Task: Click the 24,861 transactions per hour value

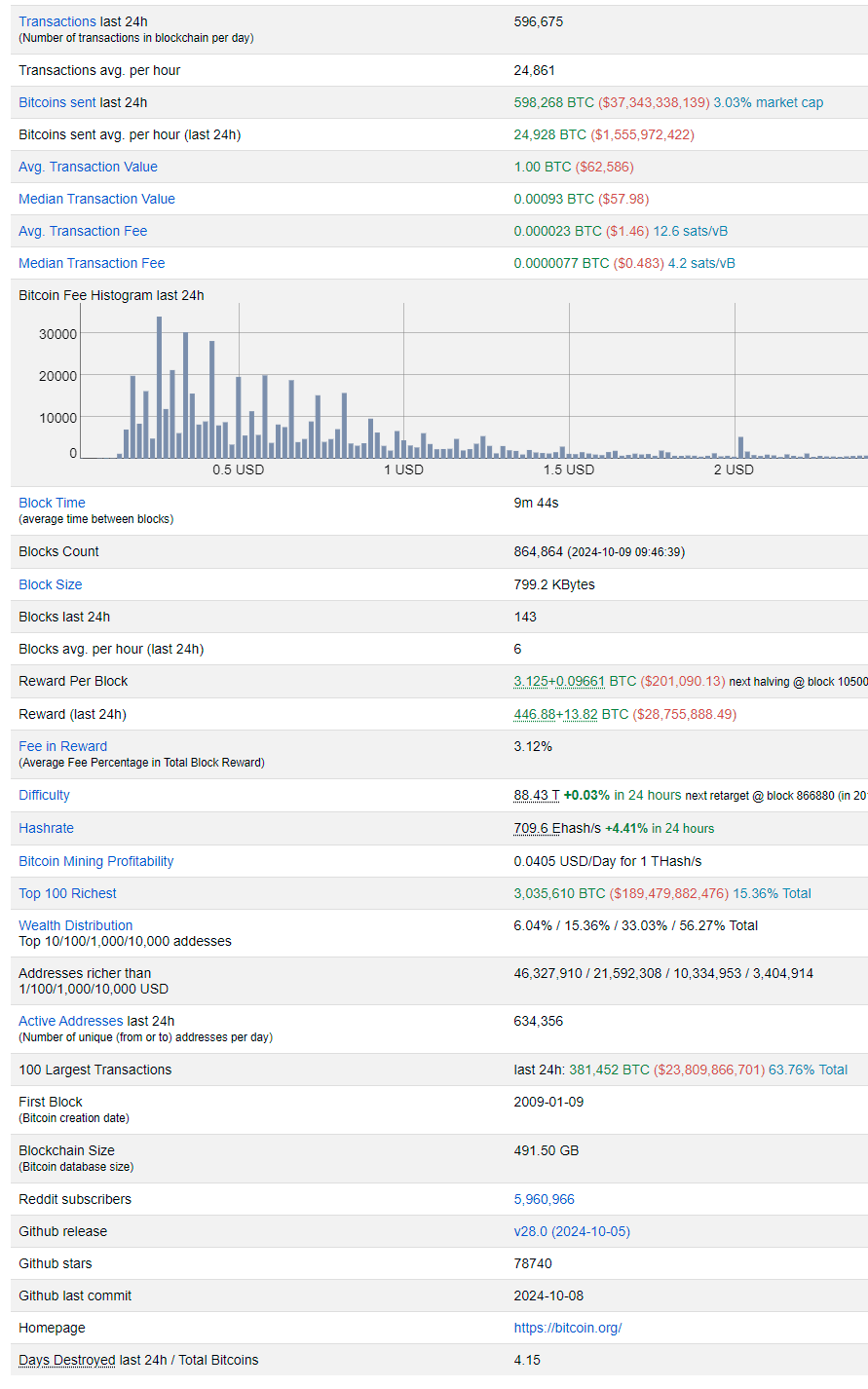Action: pos(535,70)
